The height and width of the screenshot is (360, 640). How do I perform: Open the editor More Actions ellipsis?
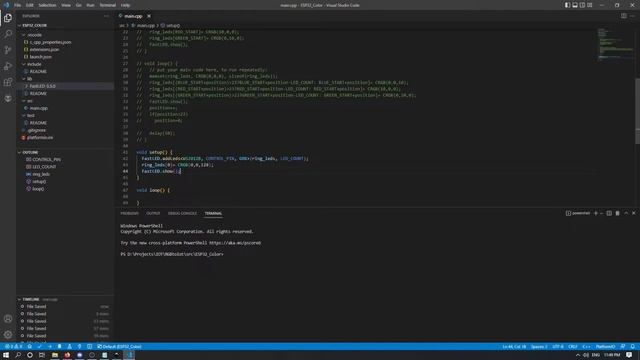coord(632,16)
